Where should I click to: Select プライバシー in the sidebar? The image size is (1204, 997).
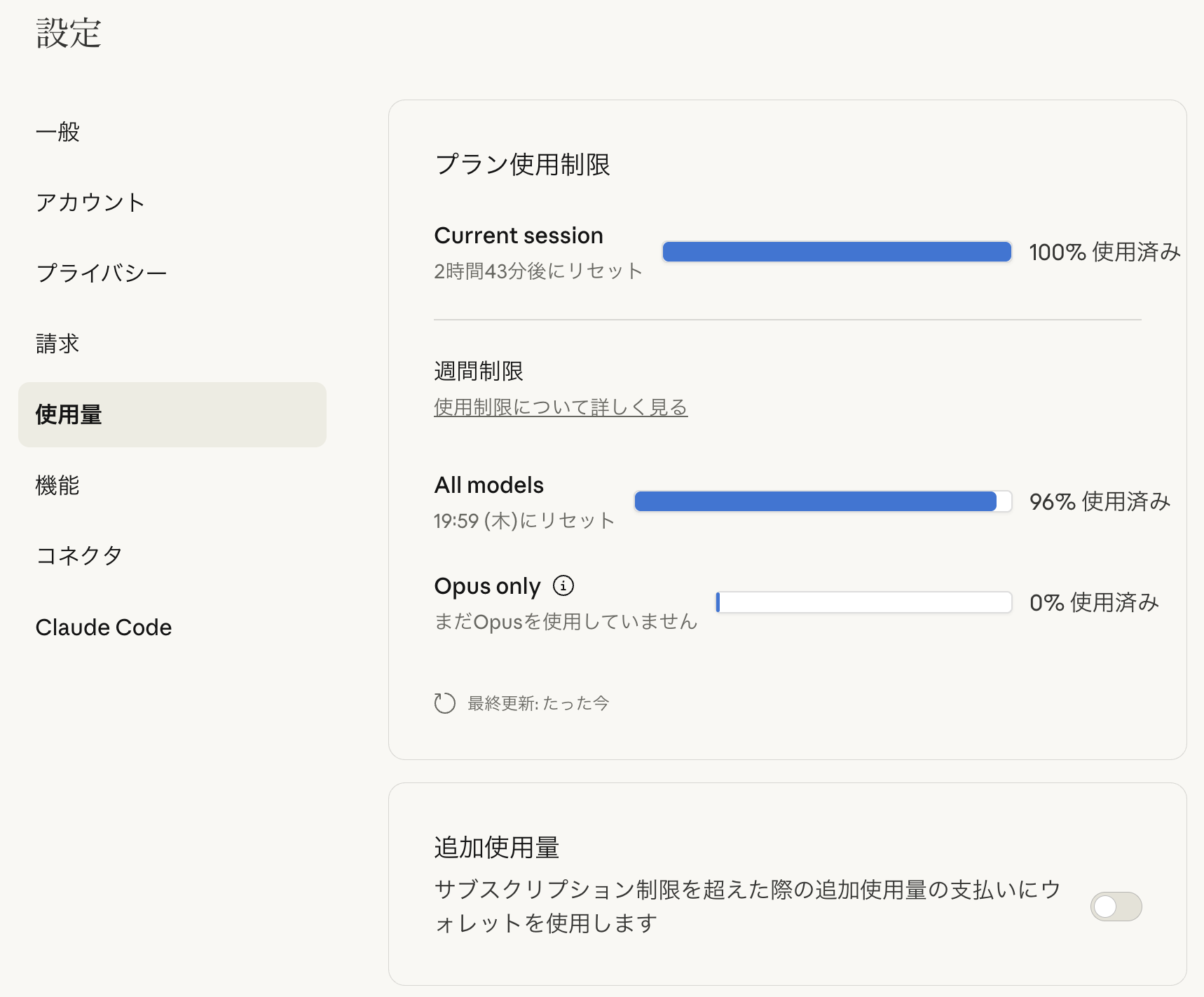click(x=102, y=273)
